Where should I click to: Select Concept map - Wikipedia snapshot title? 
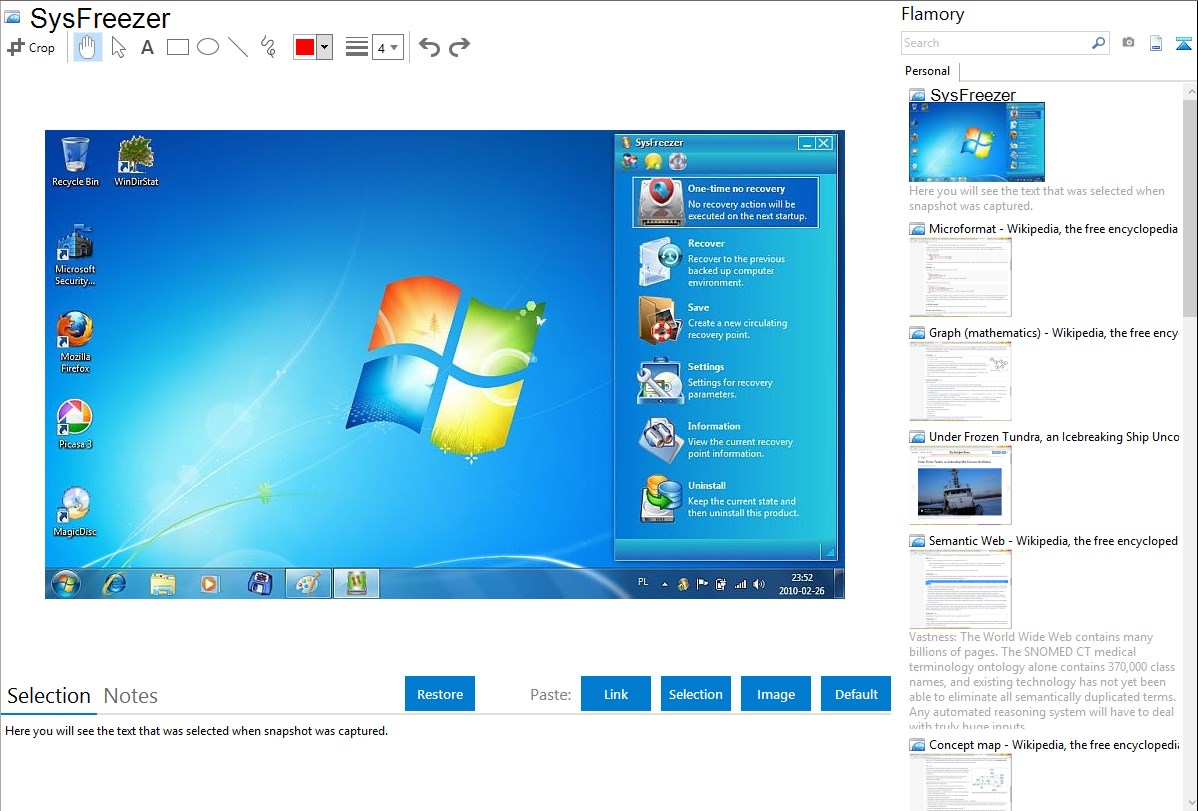click(1053, 744)
